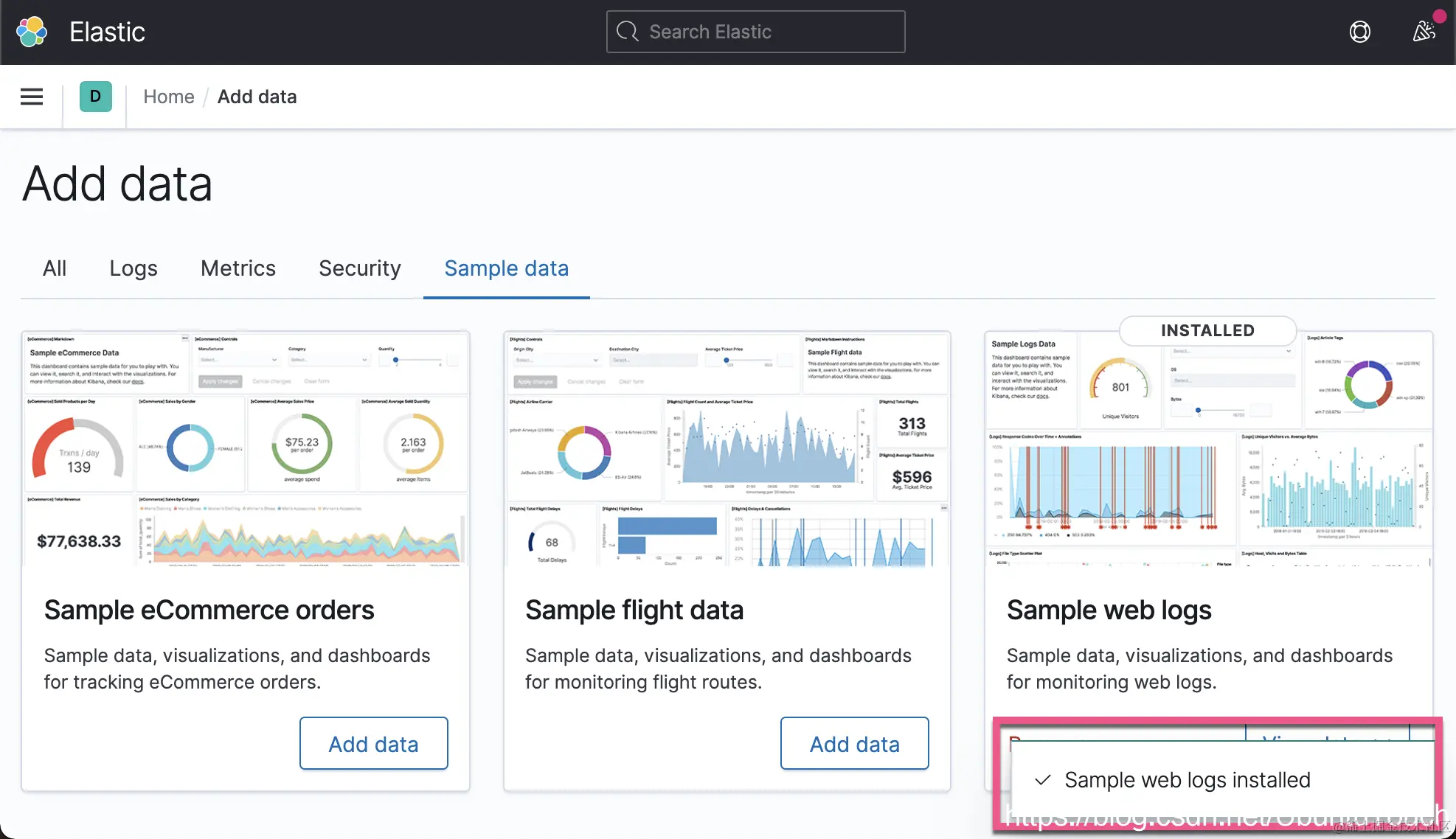
Task: Click the Elastic logo icon
Action: point(32,32)
